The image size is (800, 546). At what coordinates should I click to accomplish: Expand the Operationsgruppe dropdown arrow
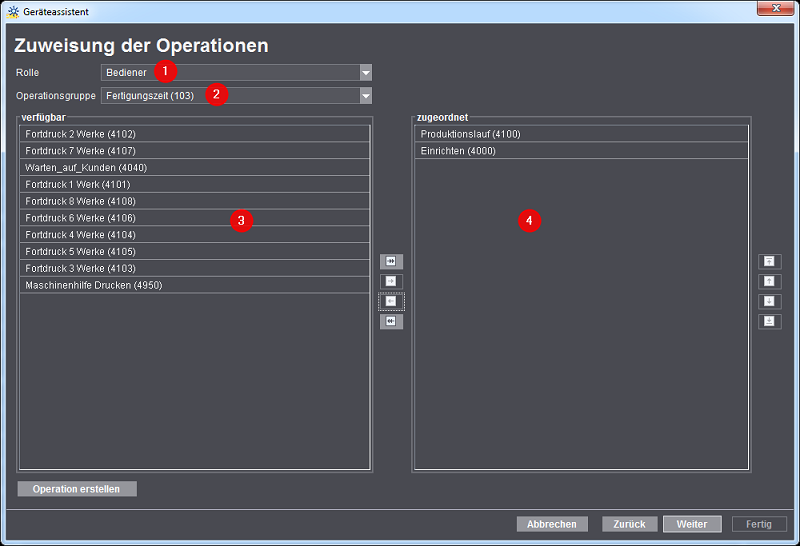pyautogui.click(x=365, y=96)
